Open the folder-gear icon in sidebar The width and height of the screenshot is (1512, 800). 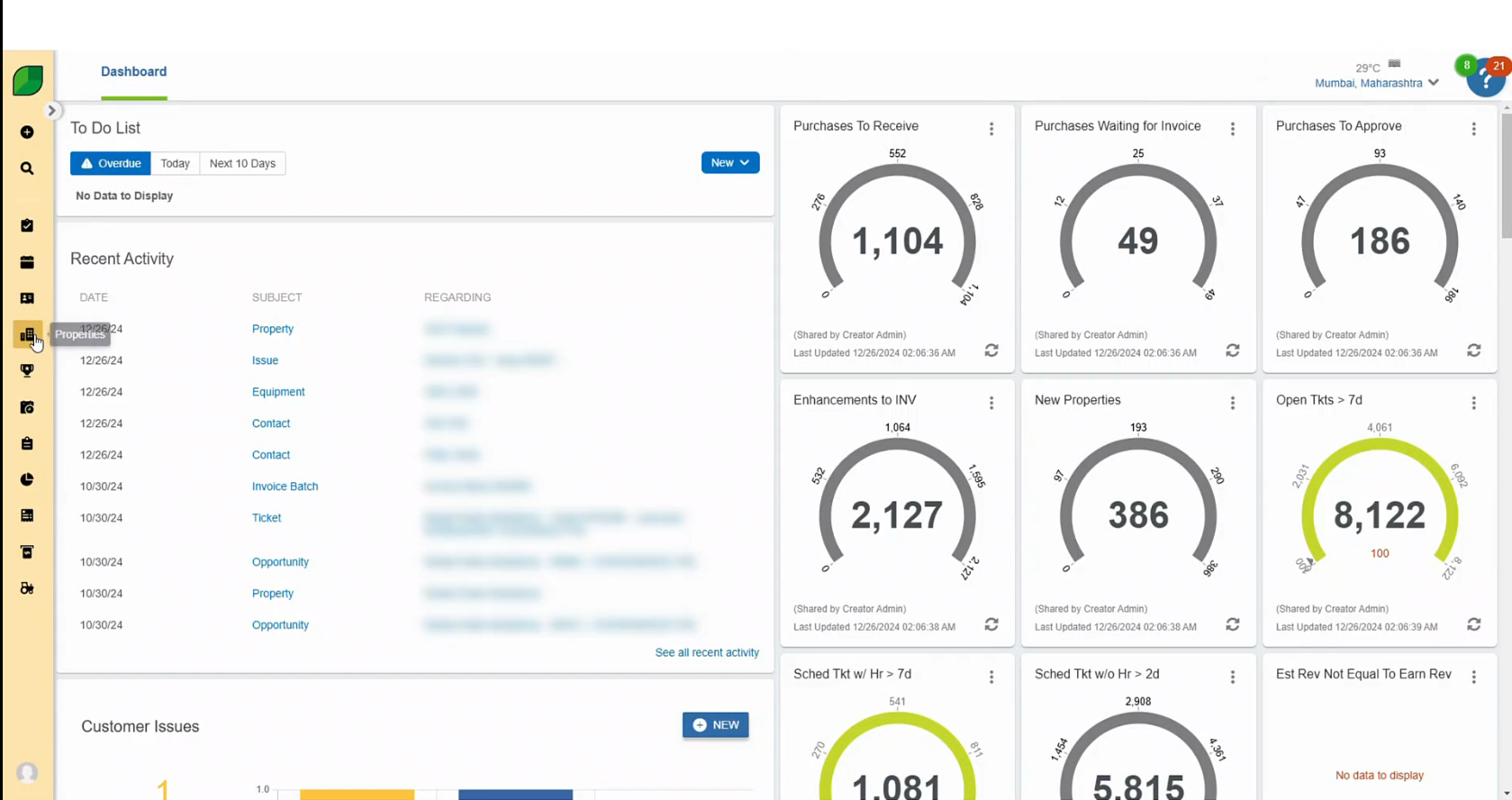pyautogui.click(x=27, y=407)
